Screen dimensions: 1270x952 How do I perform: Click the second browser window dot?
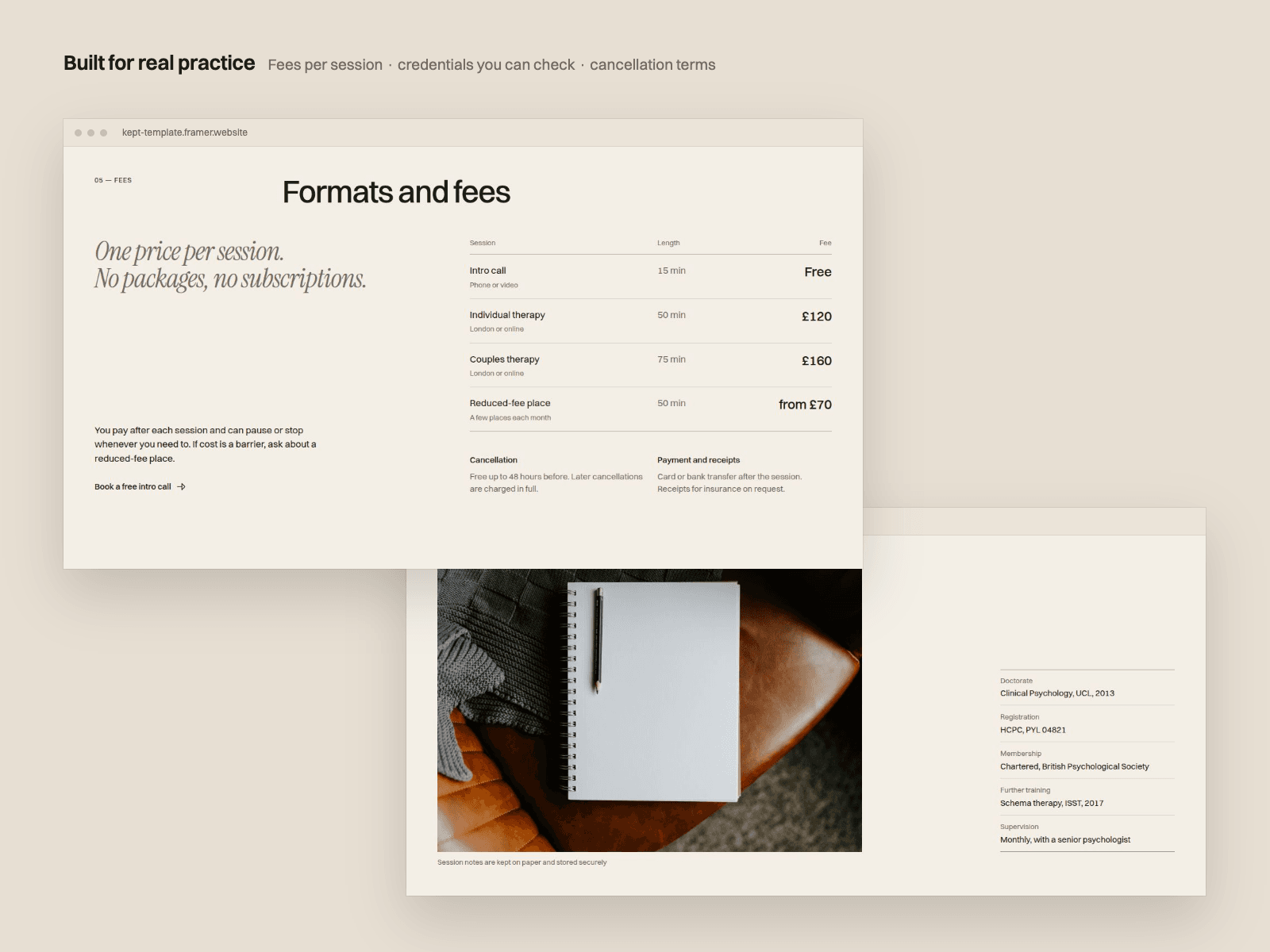[90, 132]
